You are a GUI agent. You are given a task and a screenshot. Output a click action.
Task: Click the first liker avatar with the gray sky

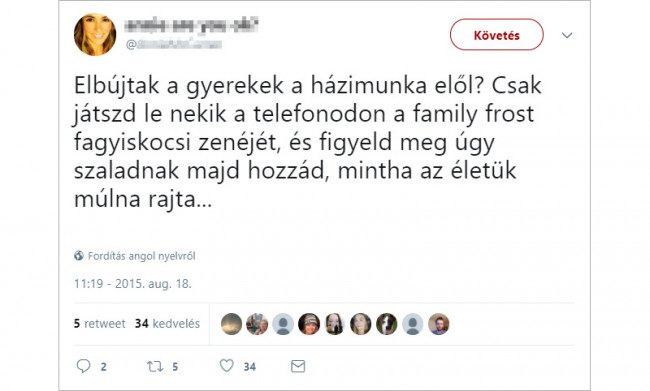pos(231,324)
